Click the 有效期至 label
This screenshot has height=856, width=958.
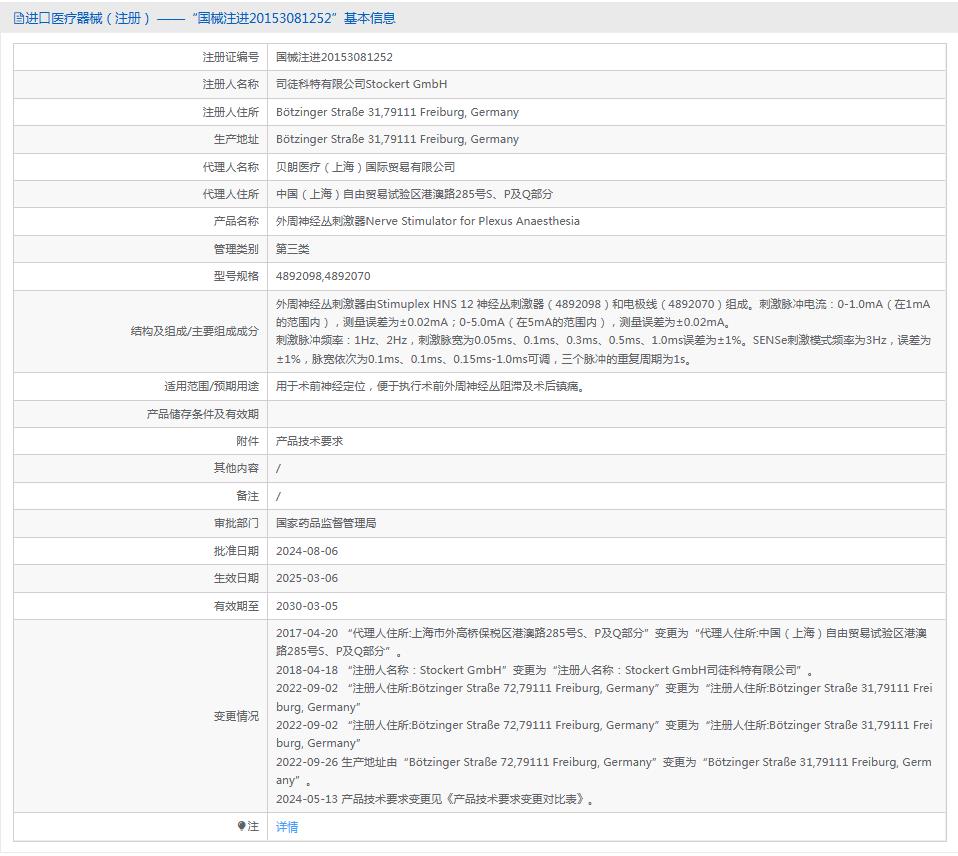[236, 605]
